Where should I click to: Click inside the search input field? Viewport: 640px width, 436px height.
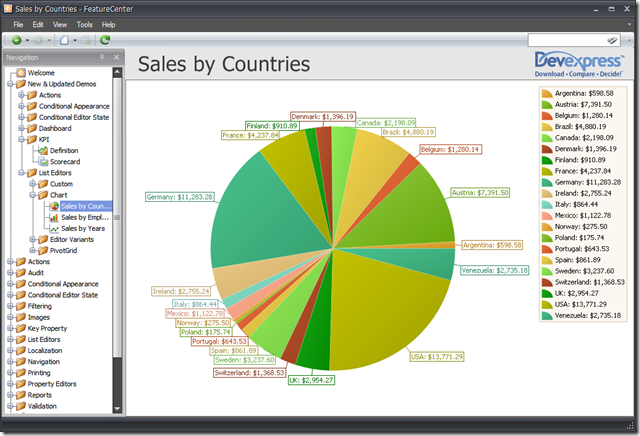[x=567, y=40]
